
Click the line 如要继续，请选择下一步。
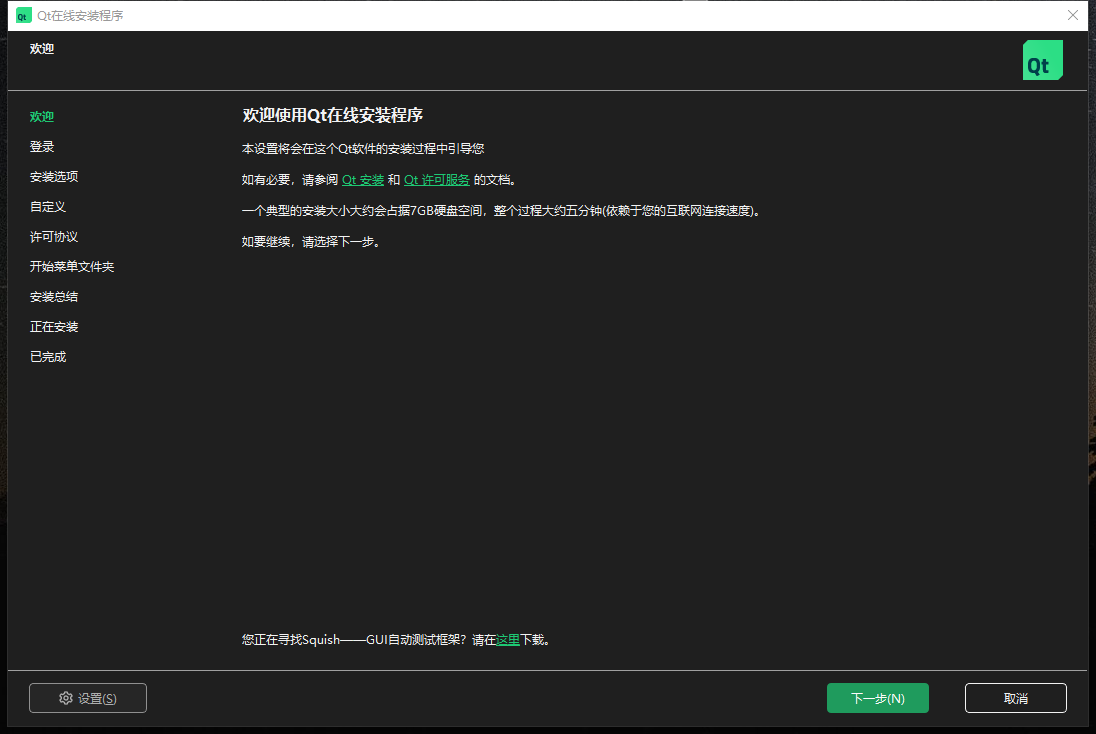coord(311,242)
